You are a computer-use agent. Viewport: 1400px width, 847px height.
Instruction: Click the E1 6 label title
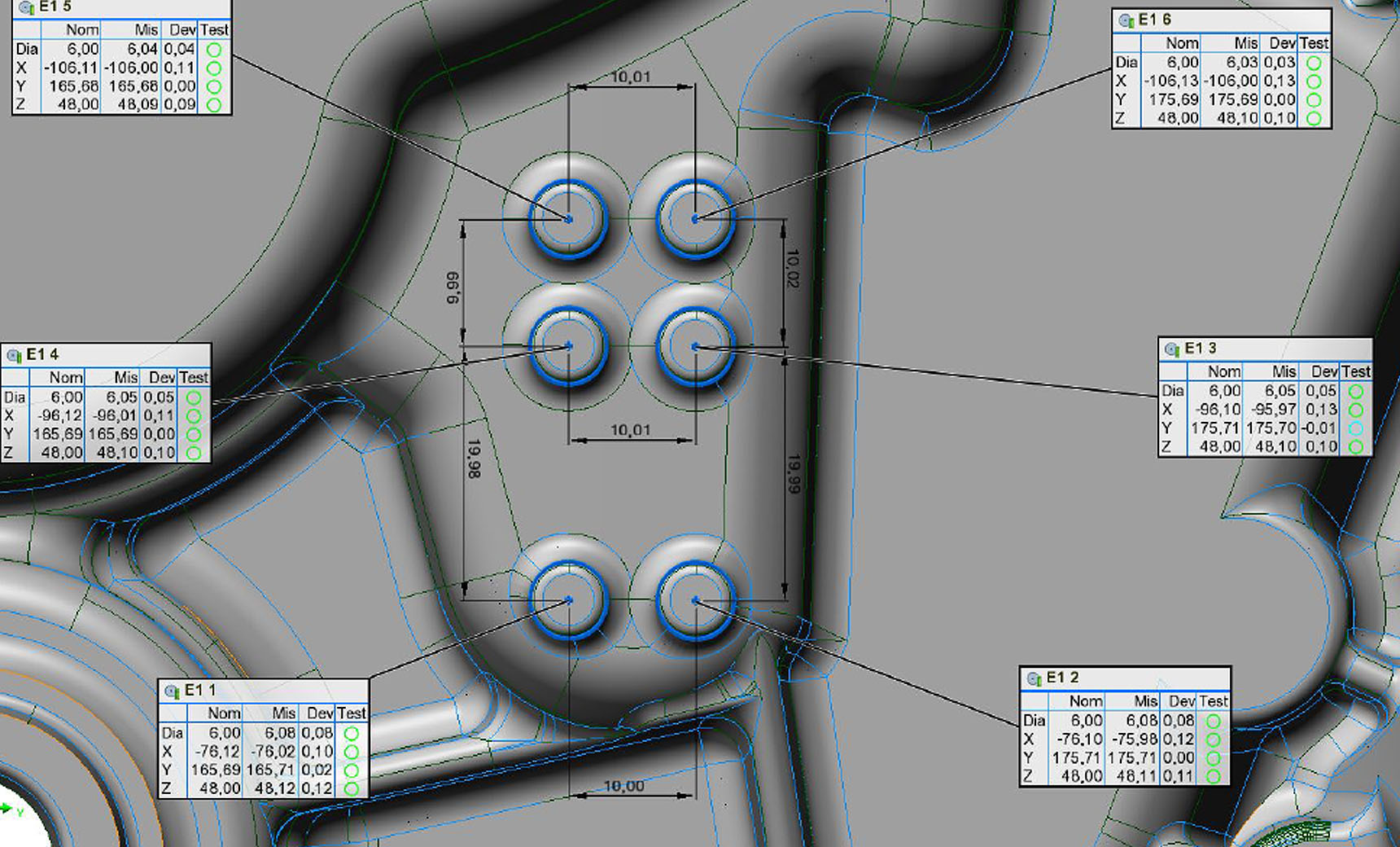click(1154, 20)
